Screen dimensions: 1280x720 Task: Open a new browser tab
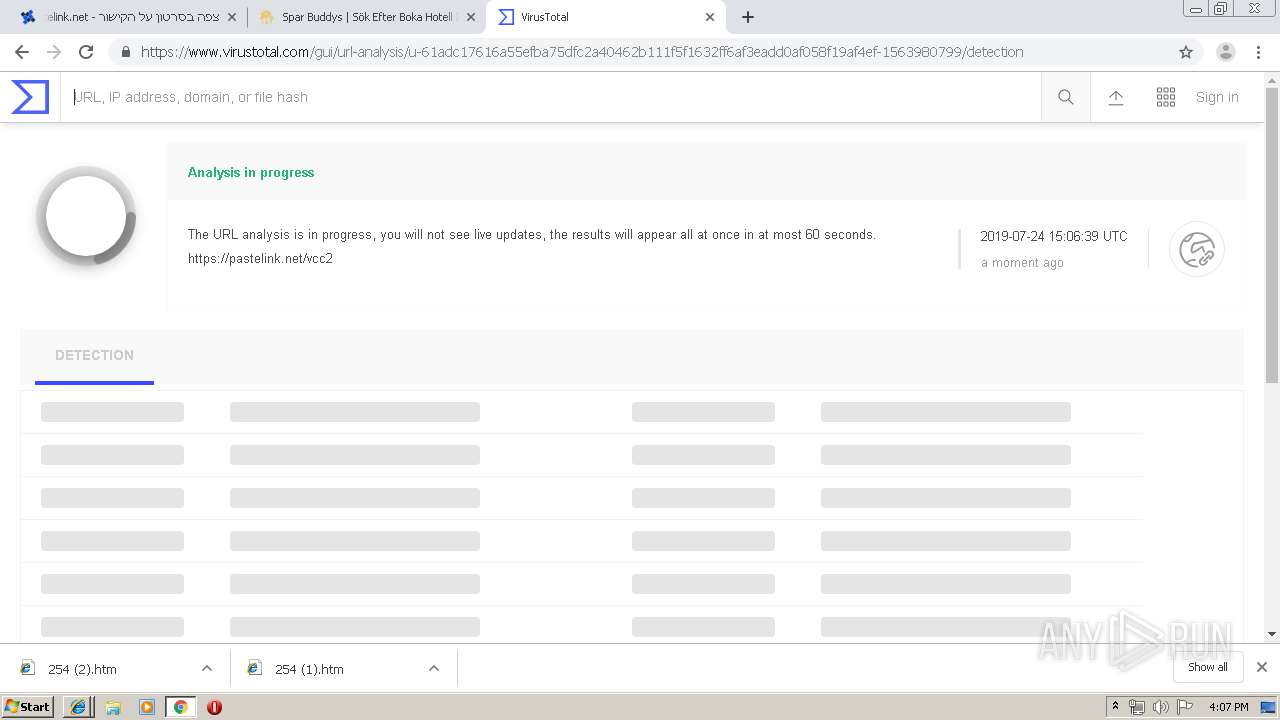(x=748, y=17)
